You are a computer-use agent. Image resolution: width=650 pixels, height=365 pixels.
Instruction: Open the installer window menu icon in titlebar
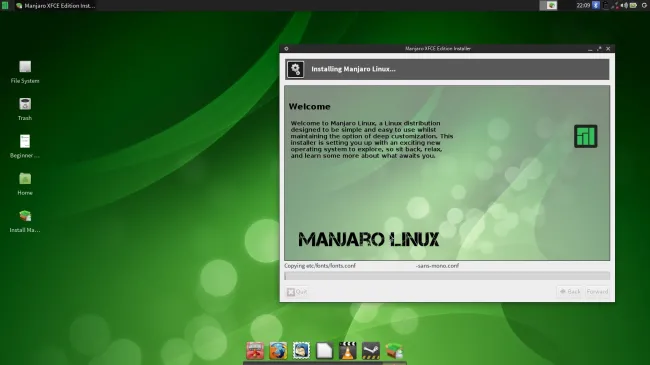click(x=286, y=49)
